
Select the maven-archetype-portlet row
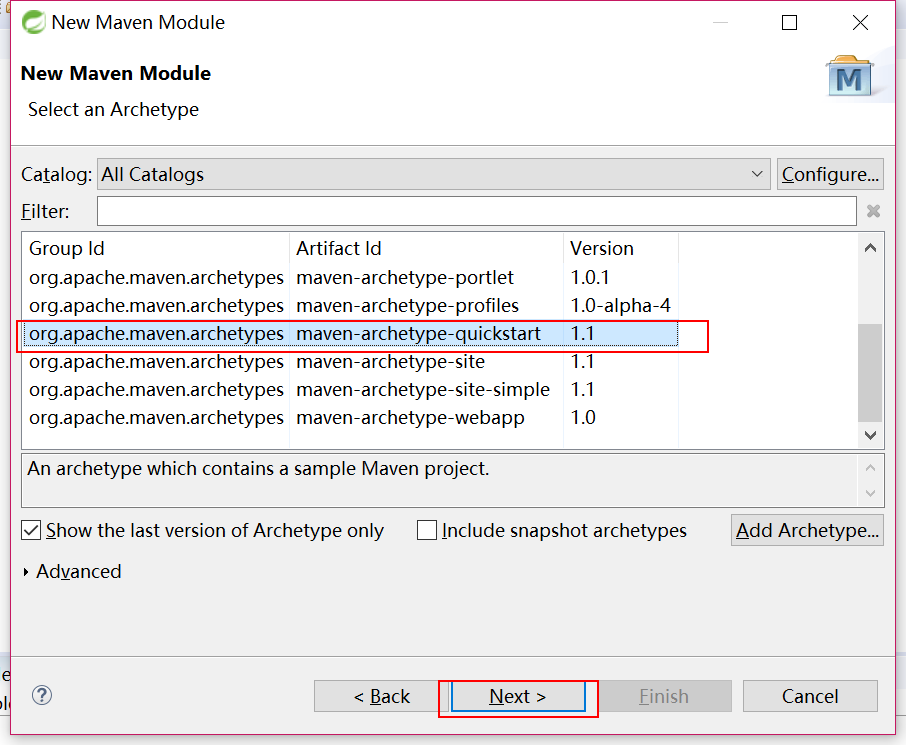pos(351,277)
